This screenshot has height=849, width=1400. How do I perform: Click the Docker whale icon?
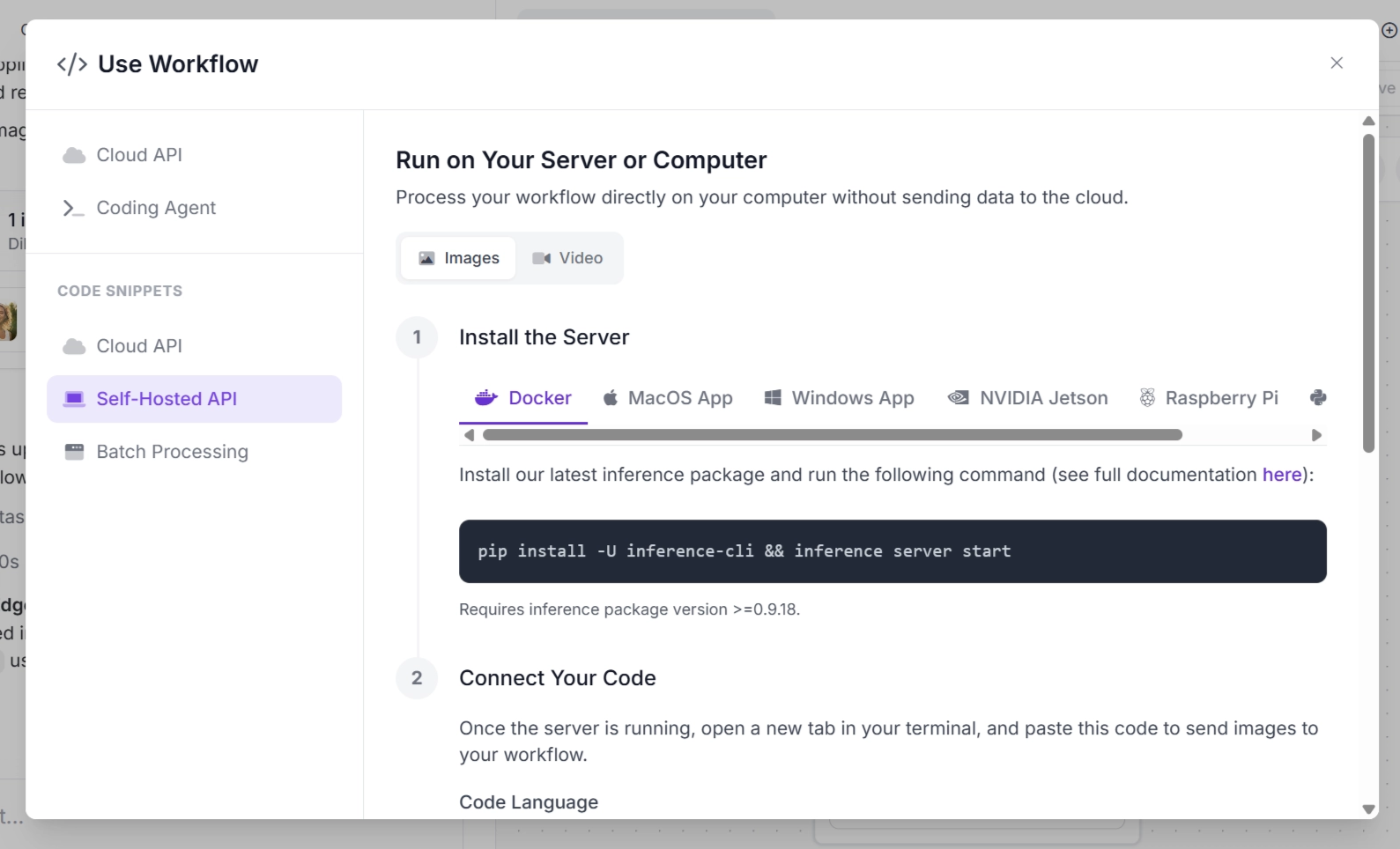[486, 398]
